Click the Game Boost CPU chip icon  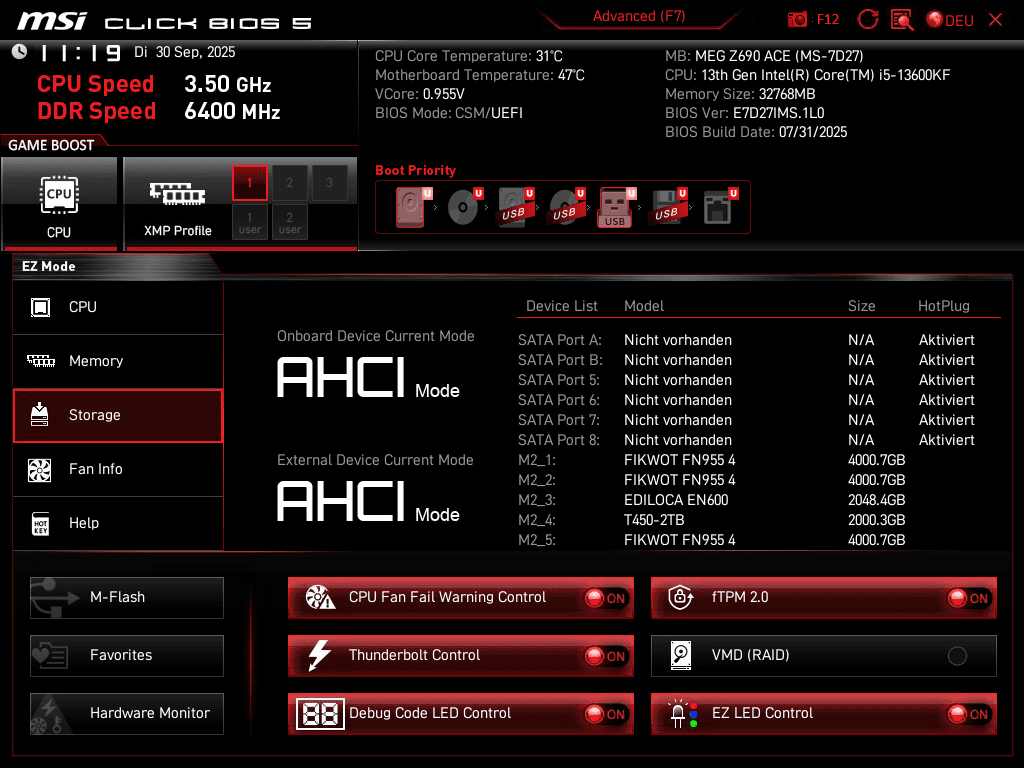[59, 195]
